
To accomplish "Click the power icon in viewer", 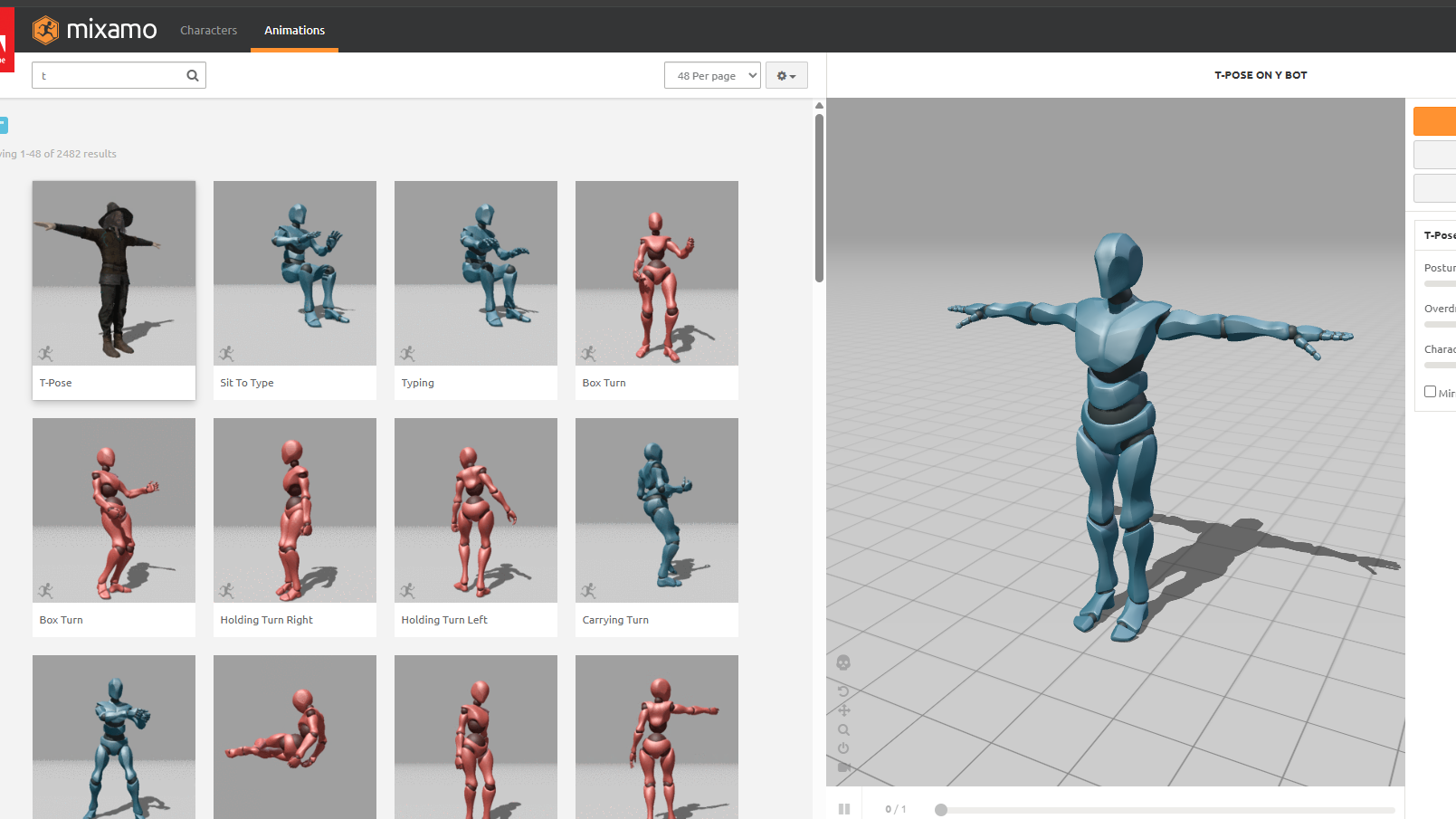I will point(843,748).
